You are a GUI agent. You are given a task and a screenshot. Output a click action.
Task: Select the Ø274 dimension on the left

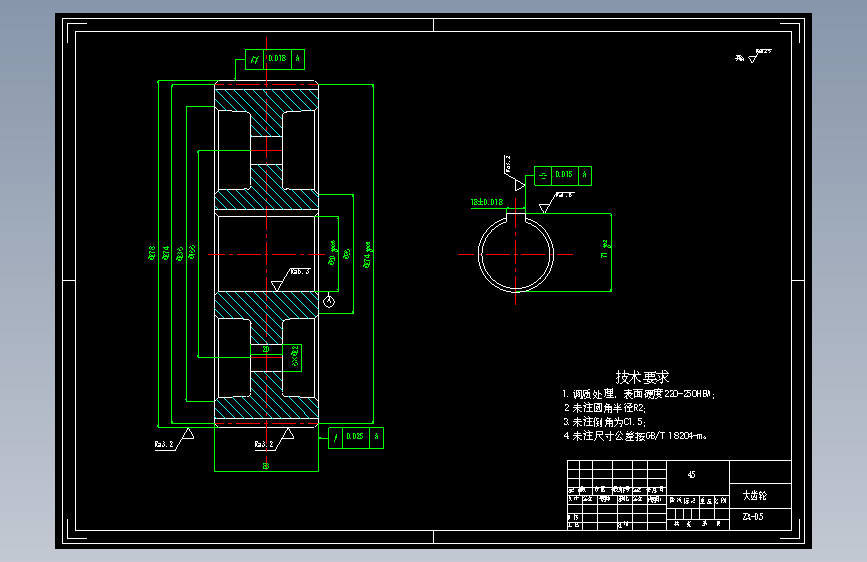pyautogui.click(x=165, y=253)
